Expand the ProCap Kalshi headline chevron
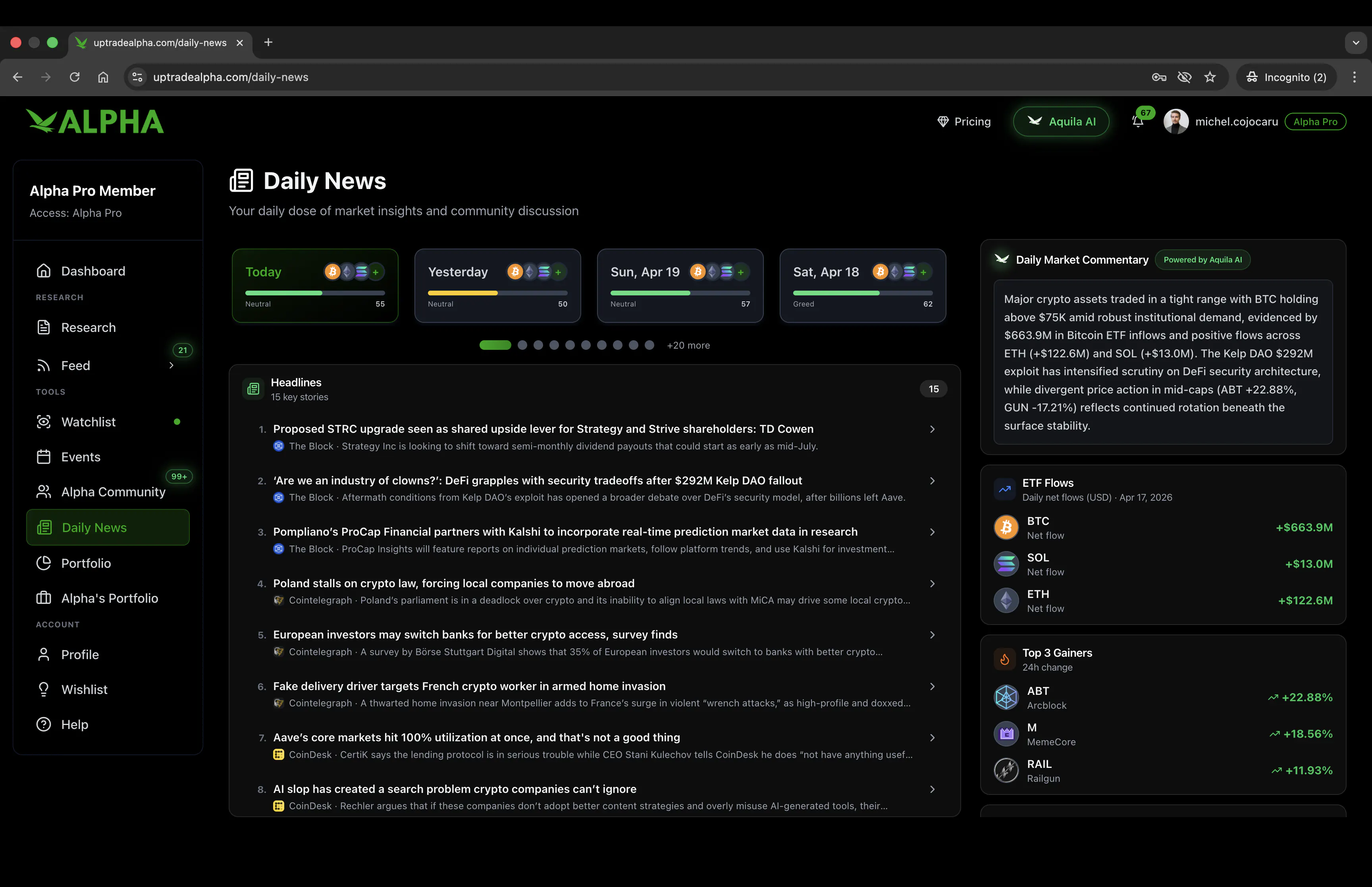The height and width of the screenshot is (887, 1372). tap(932, 532)
